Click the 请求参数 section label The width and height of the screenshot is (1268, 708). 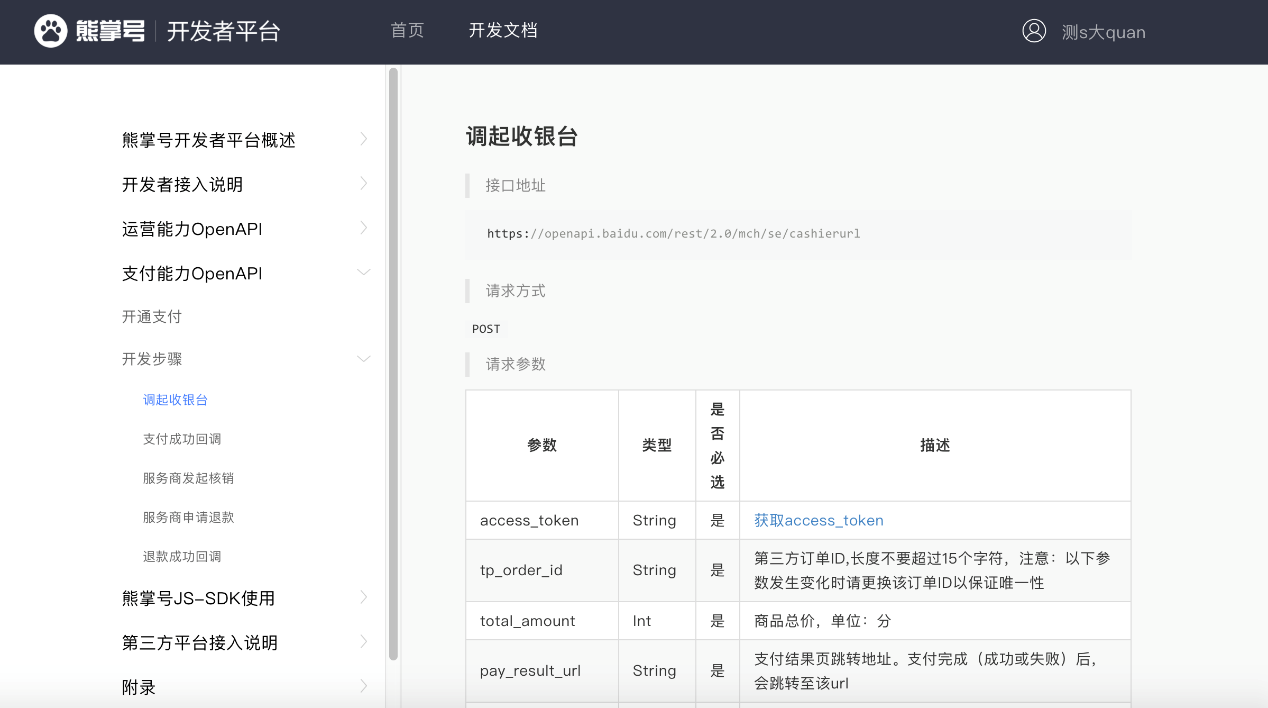[x=516, y=364]
